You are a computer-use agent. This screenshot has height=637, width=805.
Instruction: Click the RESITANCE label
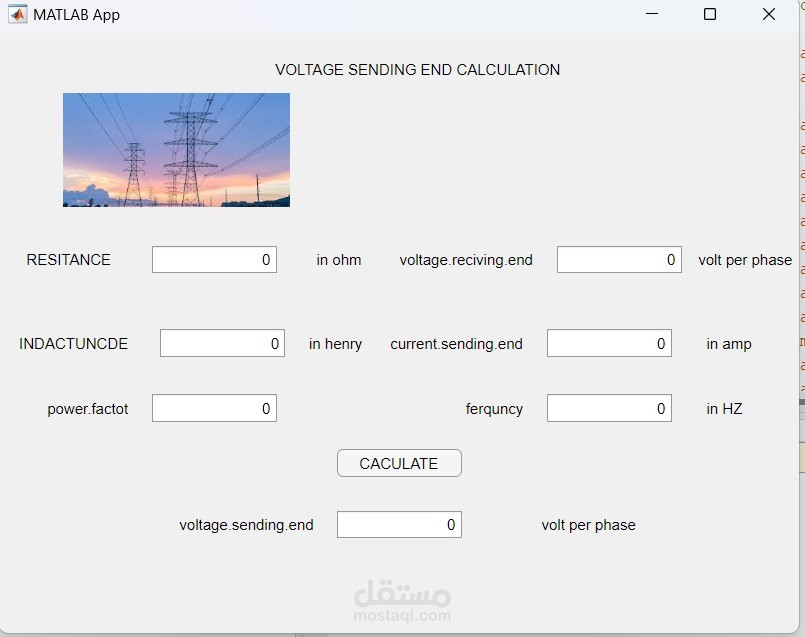pyautogui.click(x=68, y=260)
